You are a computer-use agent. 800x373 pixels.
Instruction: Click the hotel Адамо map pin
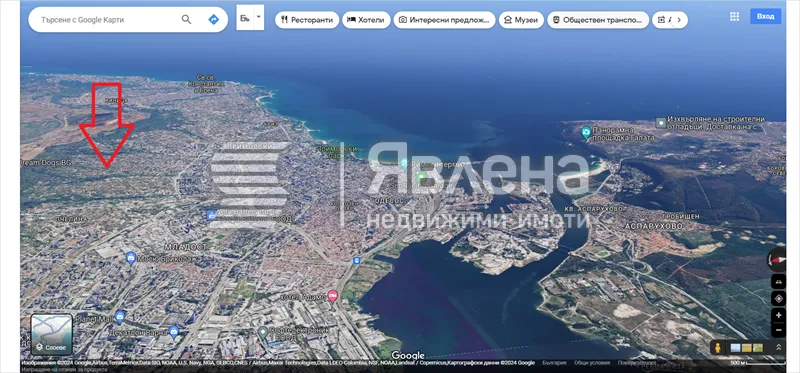point(333,295)
